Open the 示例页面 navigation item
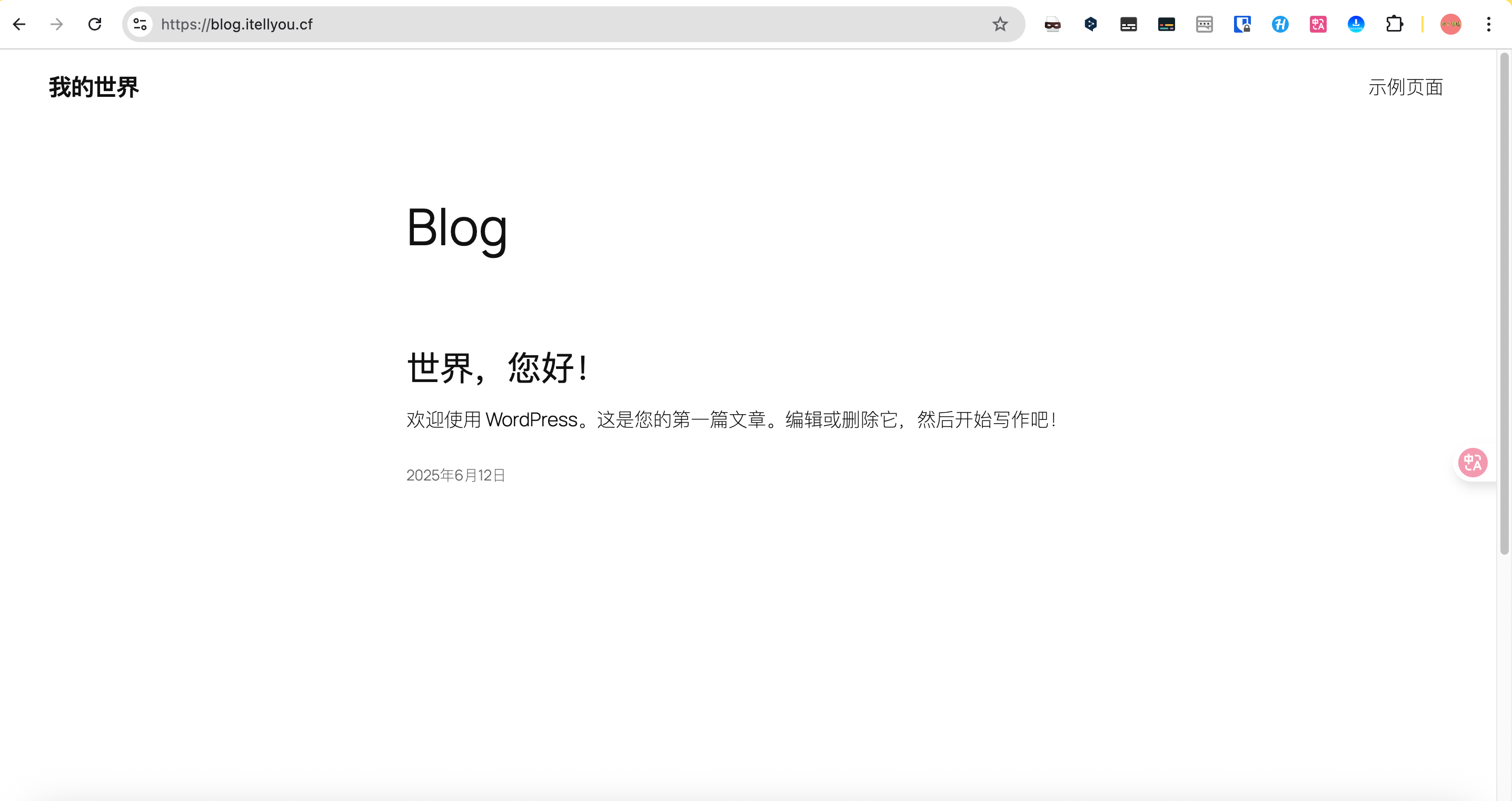1512x801 pixels. tap(1406, 87)
